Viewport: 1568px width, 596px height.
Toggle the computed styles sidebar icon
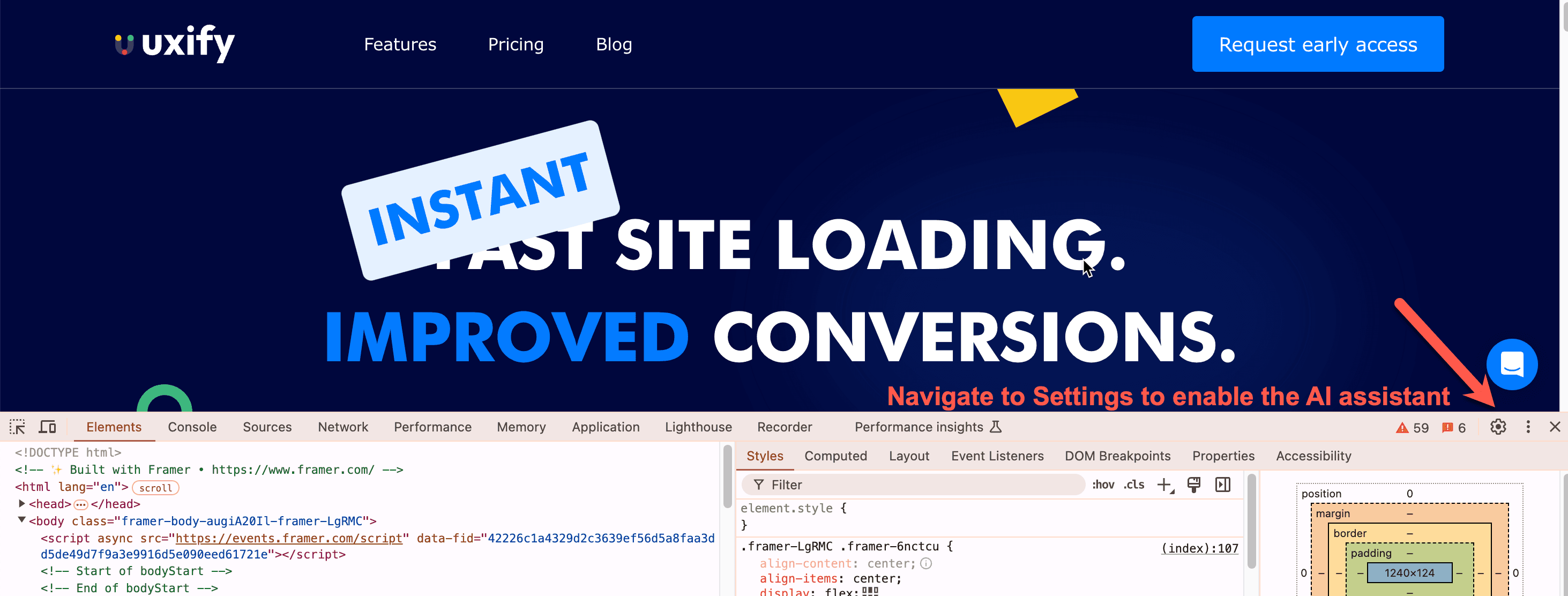[1222, 485]
